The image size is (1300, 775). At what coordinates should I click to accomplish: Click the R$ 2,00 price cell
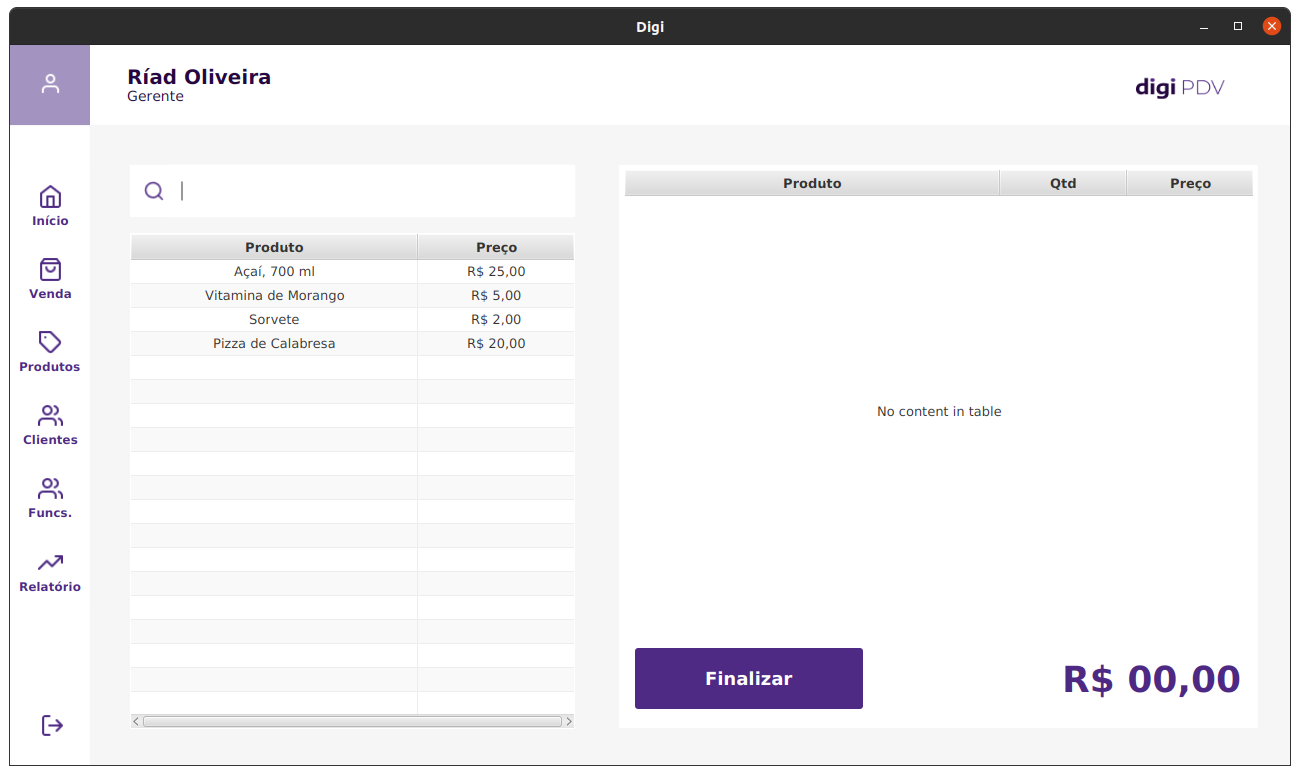[x=496, y=320]
